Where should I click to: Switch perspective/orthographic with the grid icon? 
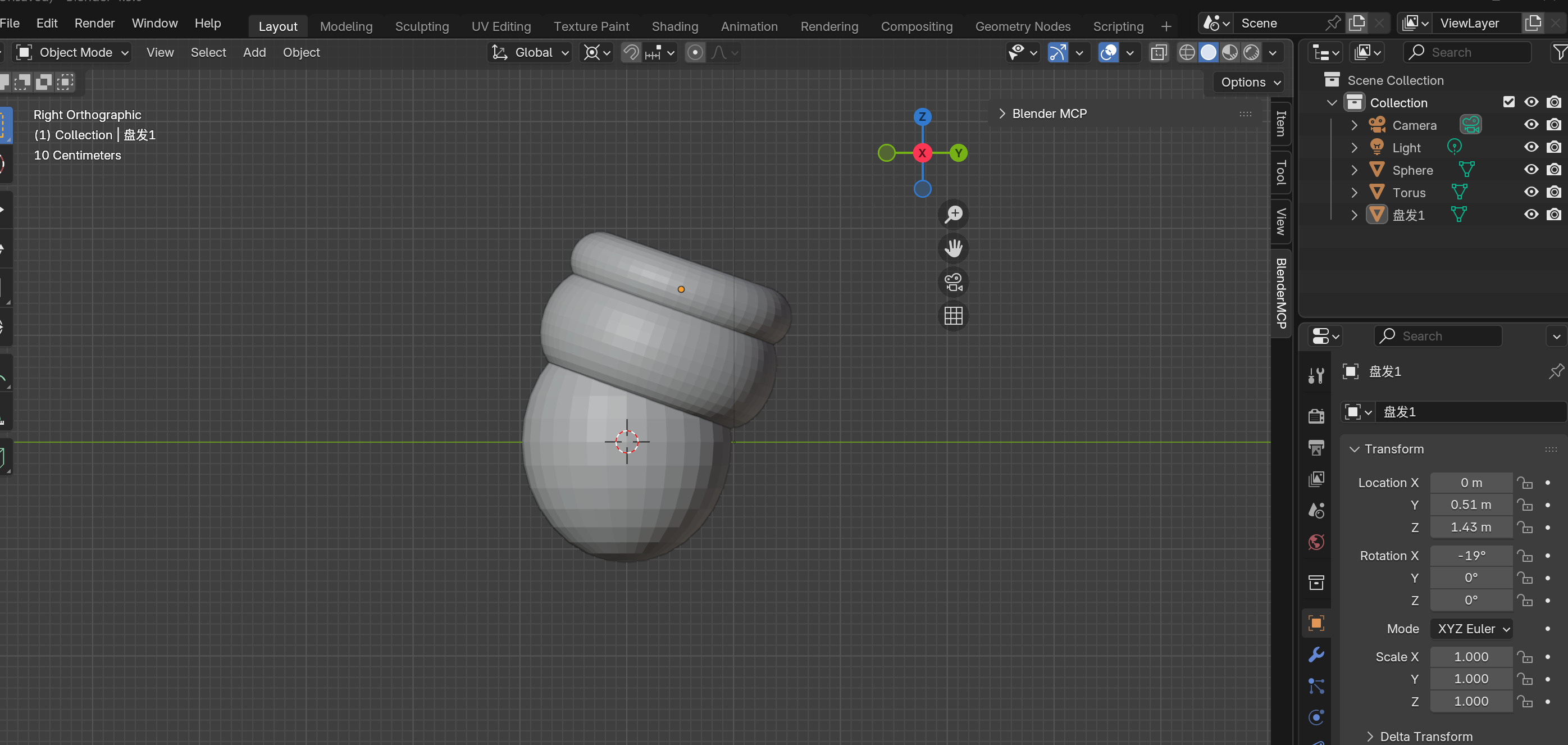(953, 316)
